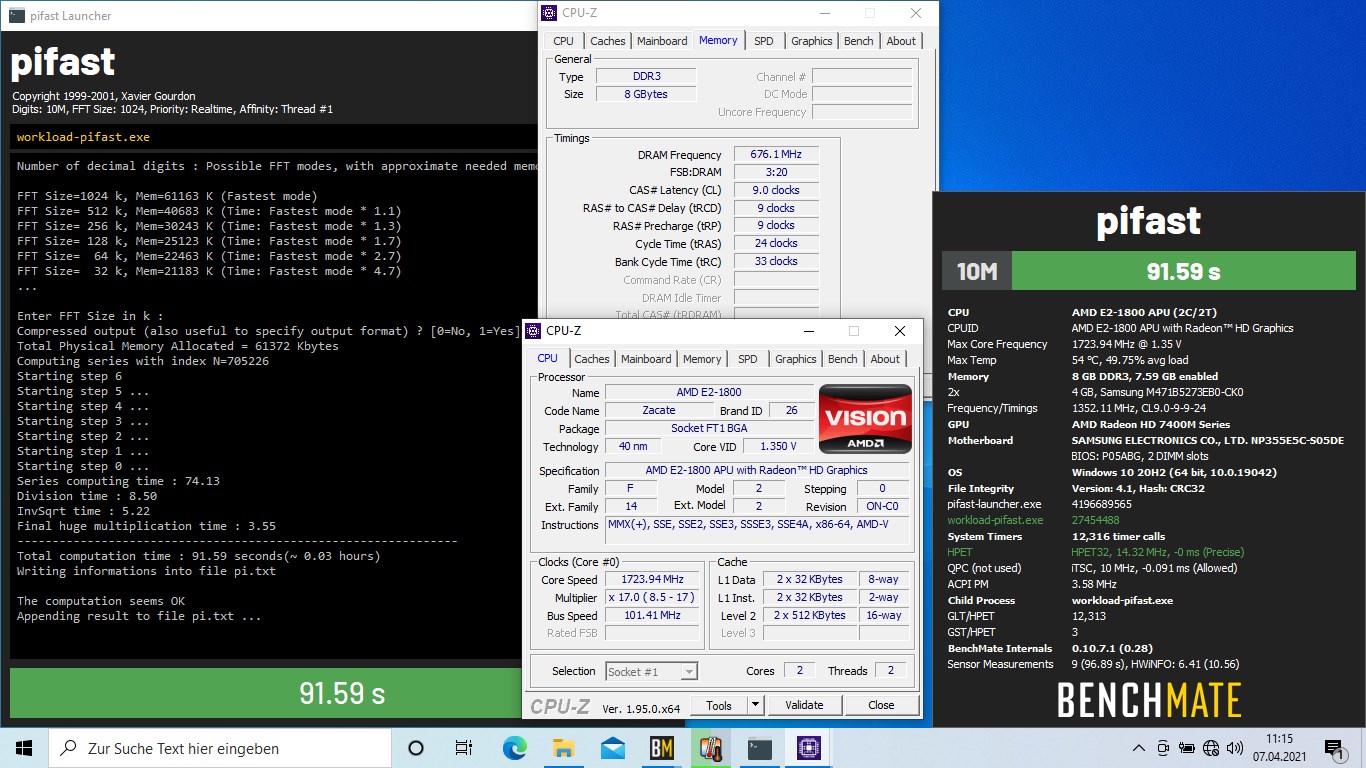Viewport: 1366px width, 768px height.
Task: Click Total computation time line in console
Action: tap(199, 556)
